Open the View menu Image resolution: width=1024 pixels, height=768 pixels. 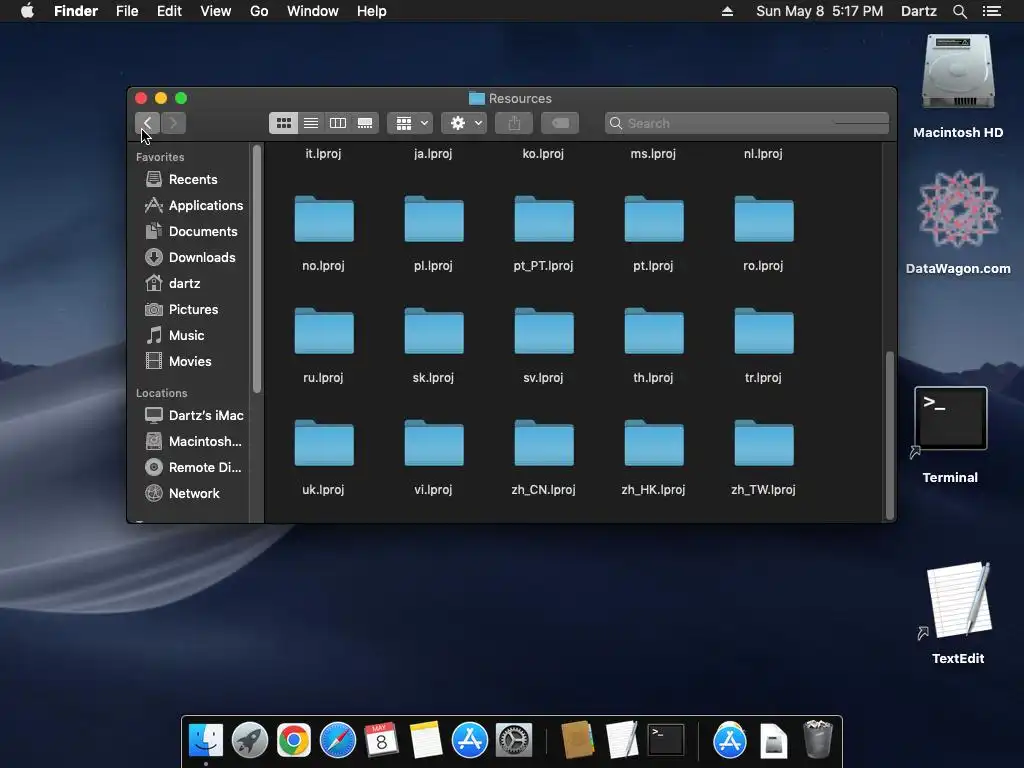click(x=216, y=11)
